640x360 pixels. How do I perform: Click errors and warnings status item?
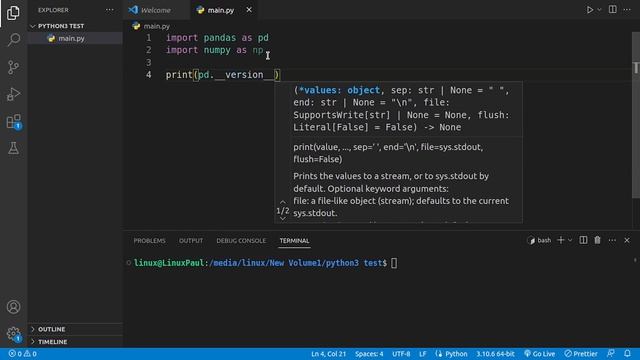[22, 354]
